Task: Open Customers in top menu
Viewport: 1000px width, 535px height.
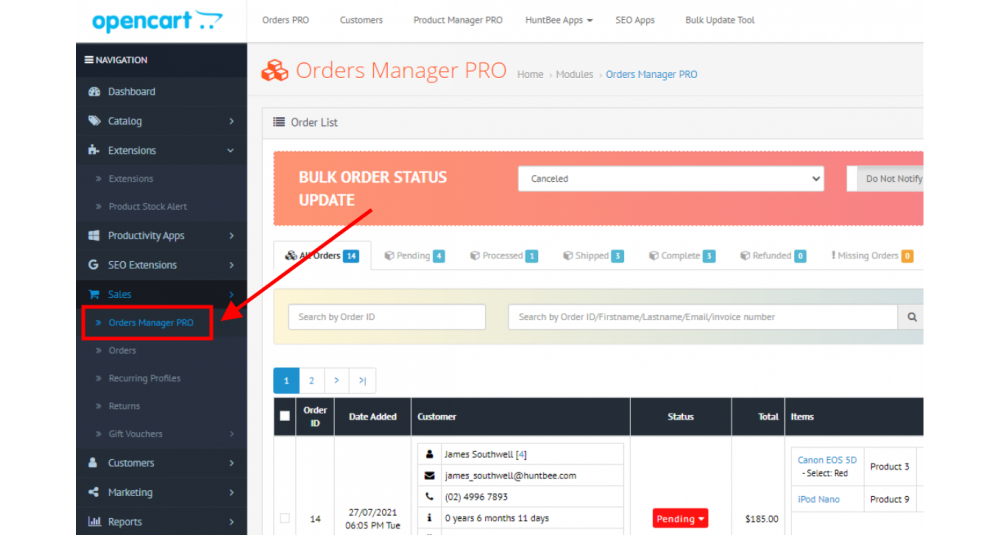Action: click(x=361, y=20)
